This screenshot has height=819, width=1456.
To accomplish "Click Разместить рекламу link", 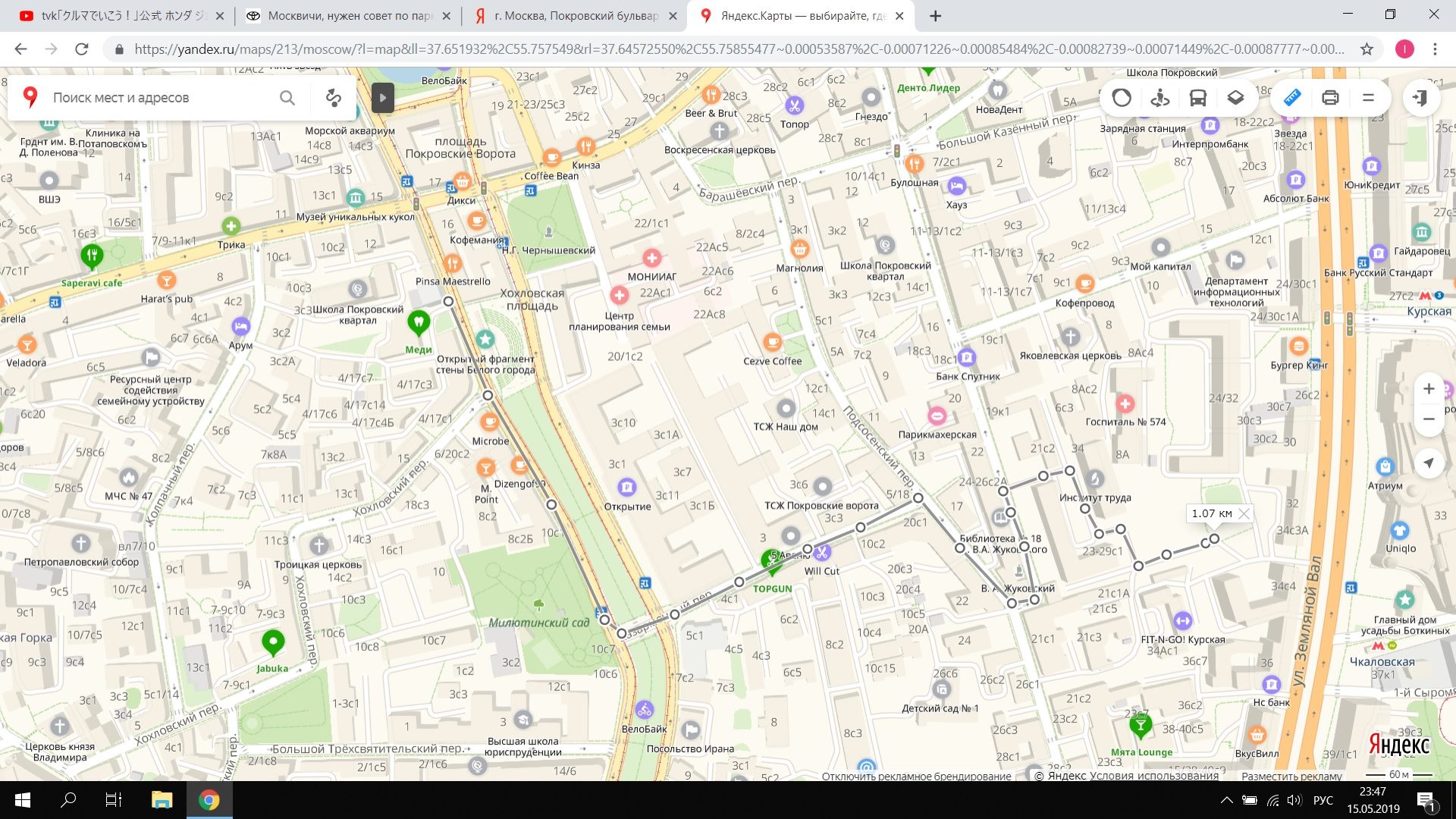I will tap(1291, 776).
